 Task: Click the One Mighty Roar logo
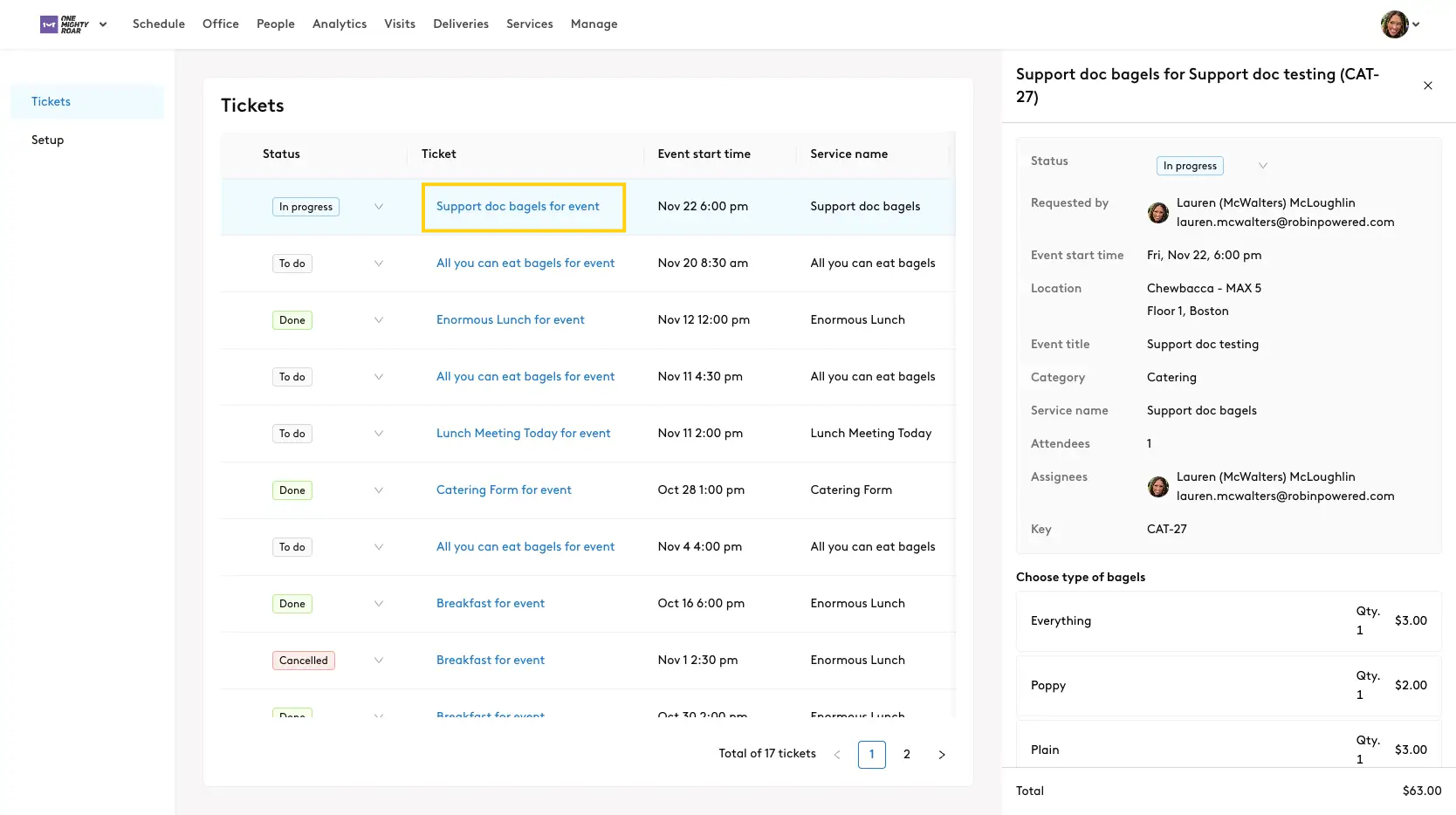[65, 24]
